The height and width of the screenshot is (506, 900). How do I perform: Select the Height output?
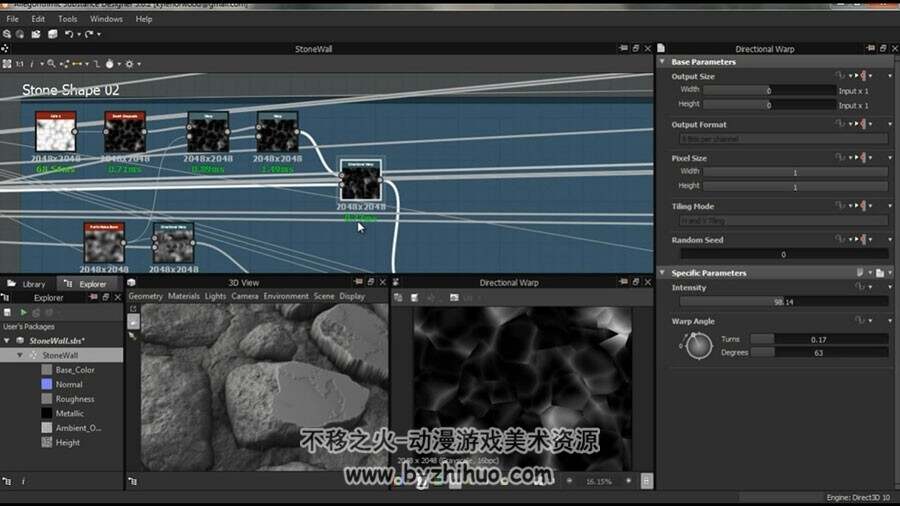click(68, 442)
